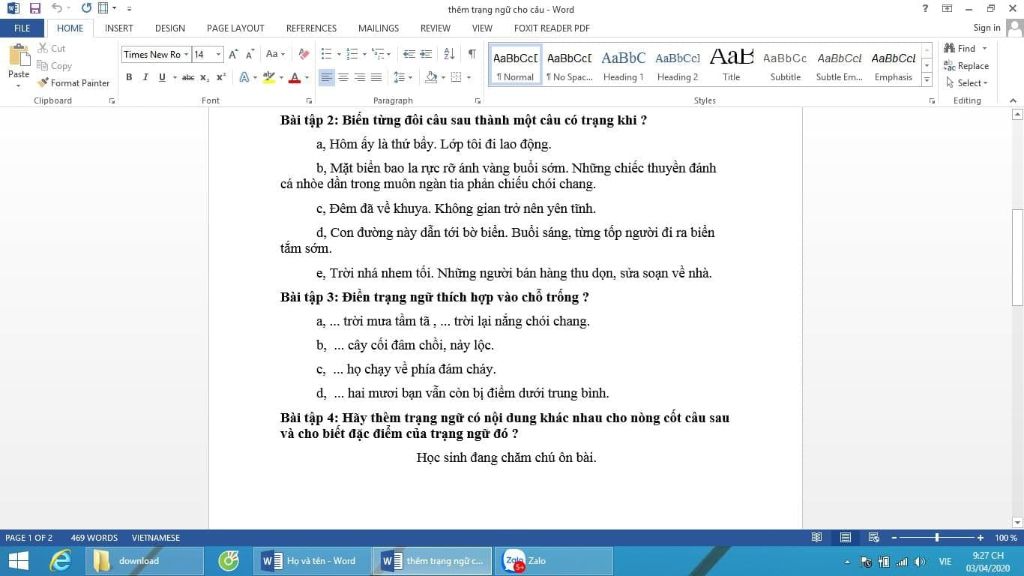Open the Change Case menu
Screen dimensions: 1024x576
point(275,54)
